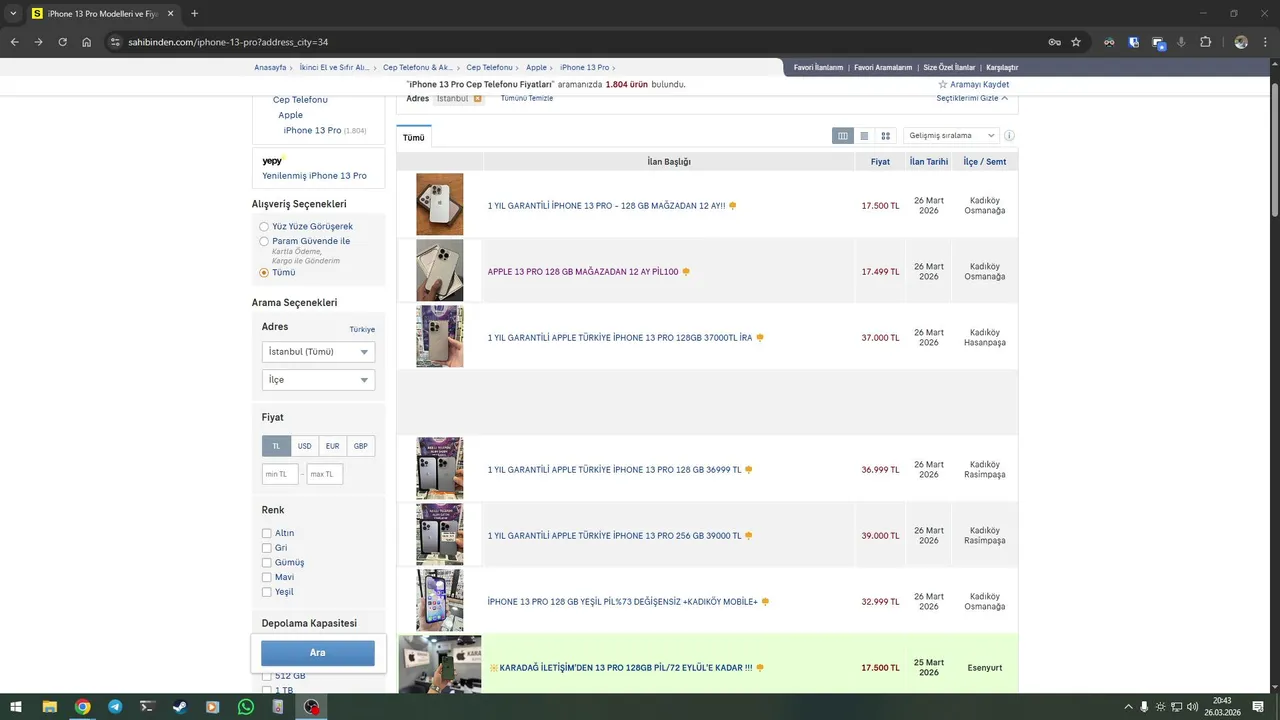Open the İstanbul (Tümü) city dropdown

tap(318, 352)
